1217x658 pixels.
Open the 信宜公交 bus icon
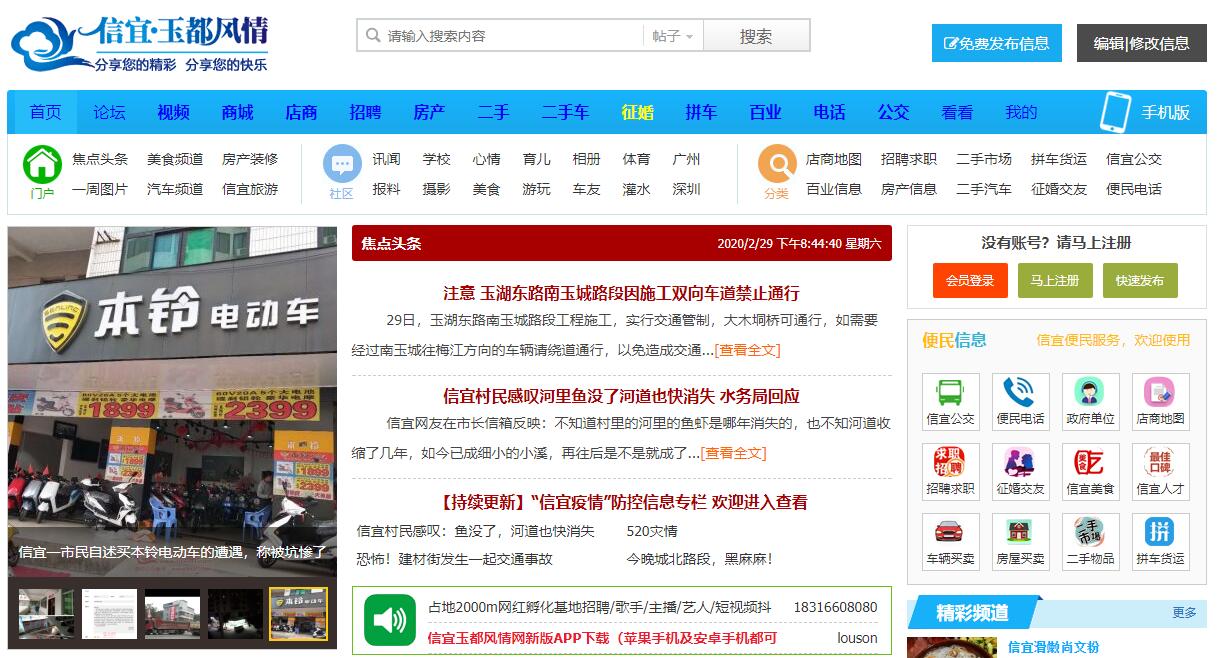click(950, 392)
